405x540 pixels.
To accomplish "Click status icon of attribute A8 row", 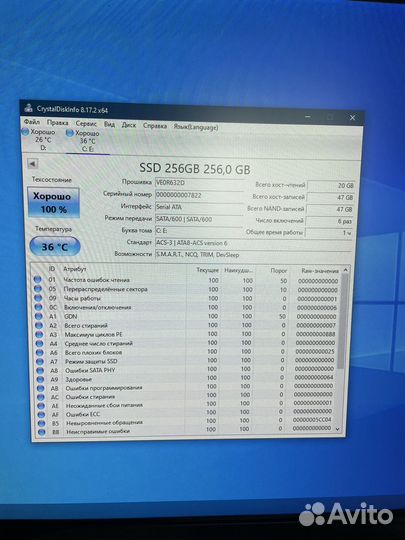I will click(40, 371).
